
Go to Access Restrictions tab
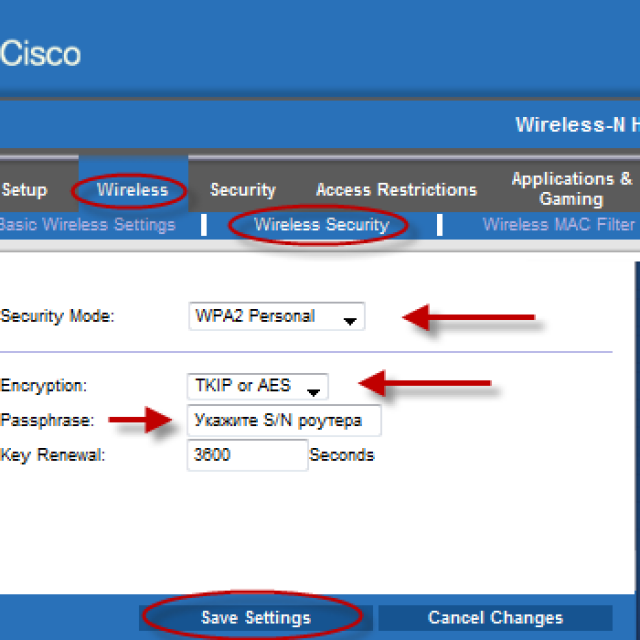[x=396, y=190]
